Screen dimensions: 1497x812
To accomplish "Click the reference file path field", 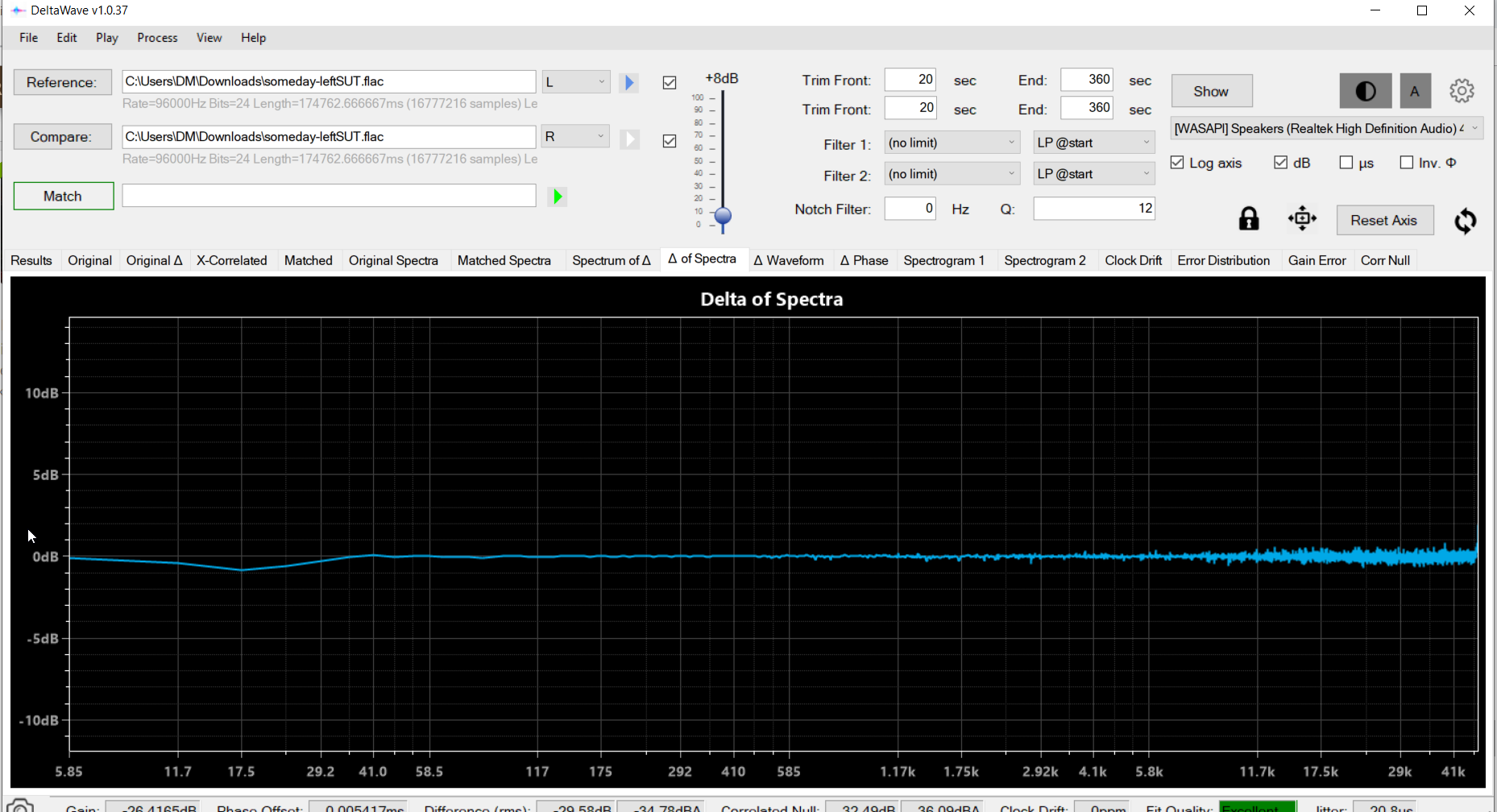I will pos(329,81).
